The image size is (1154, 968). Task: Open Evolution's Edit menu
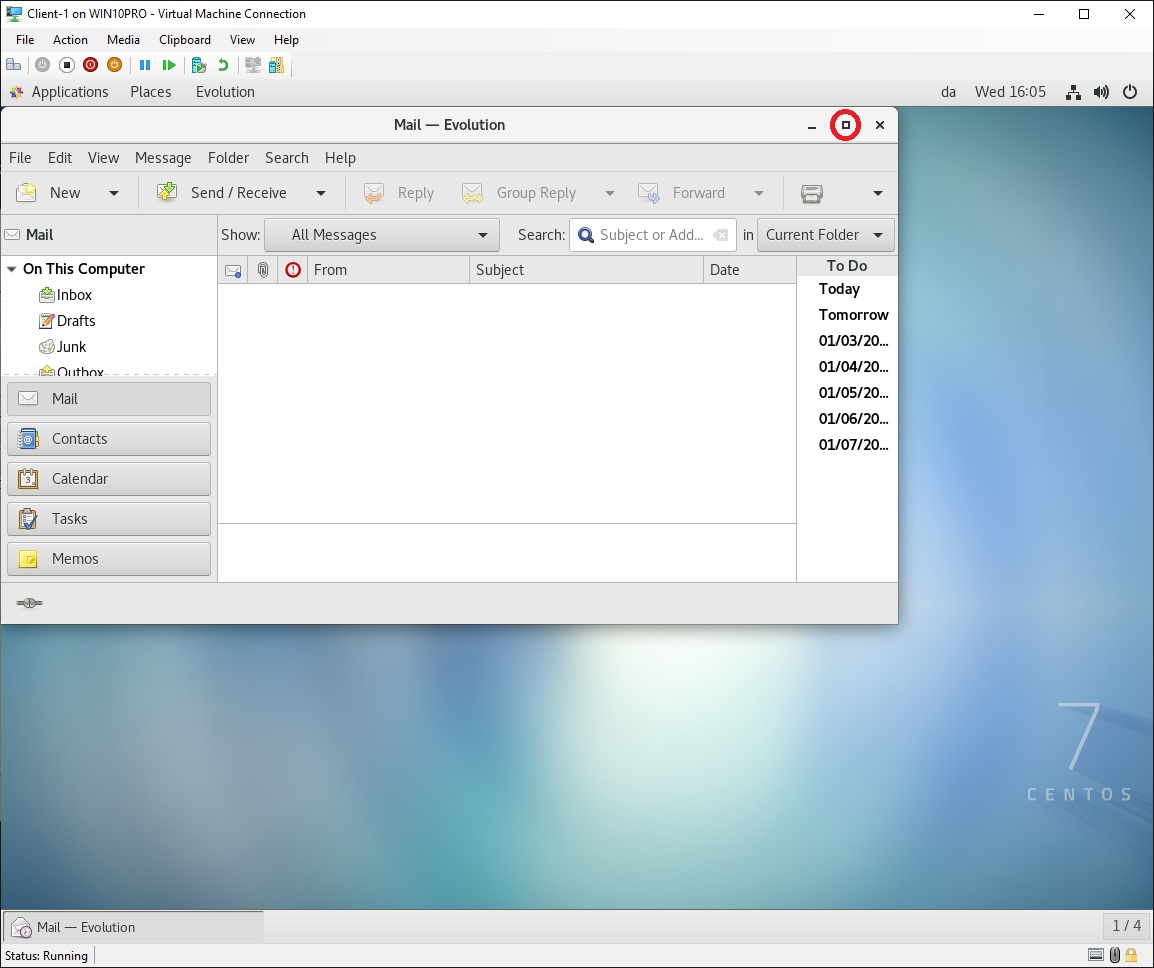(x=60, y=158)
